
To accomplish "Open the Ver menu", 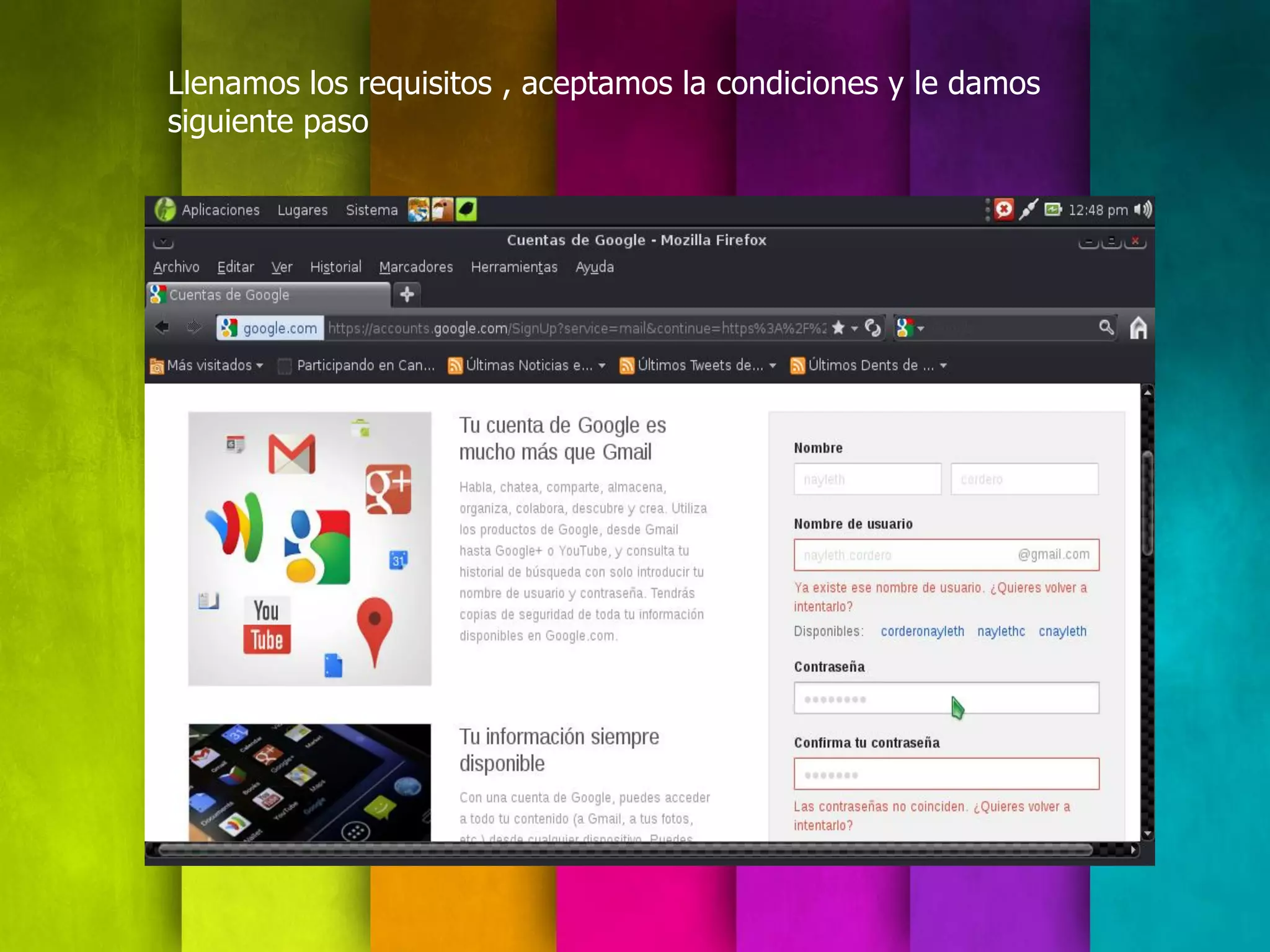I will (282, 267).
